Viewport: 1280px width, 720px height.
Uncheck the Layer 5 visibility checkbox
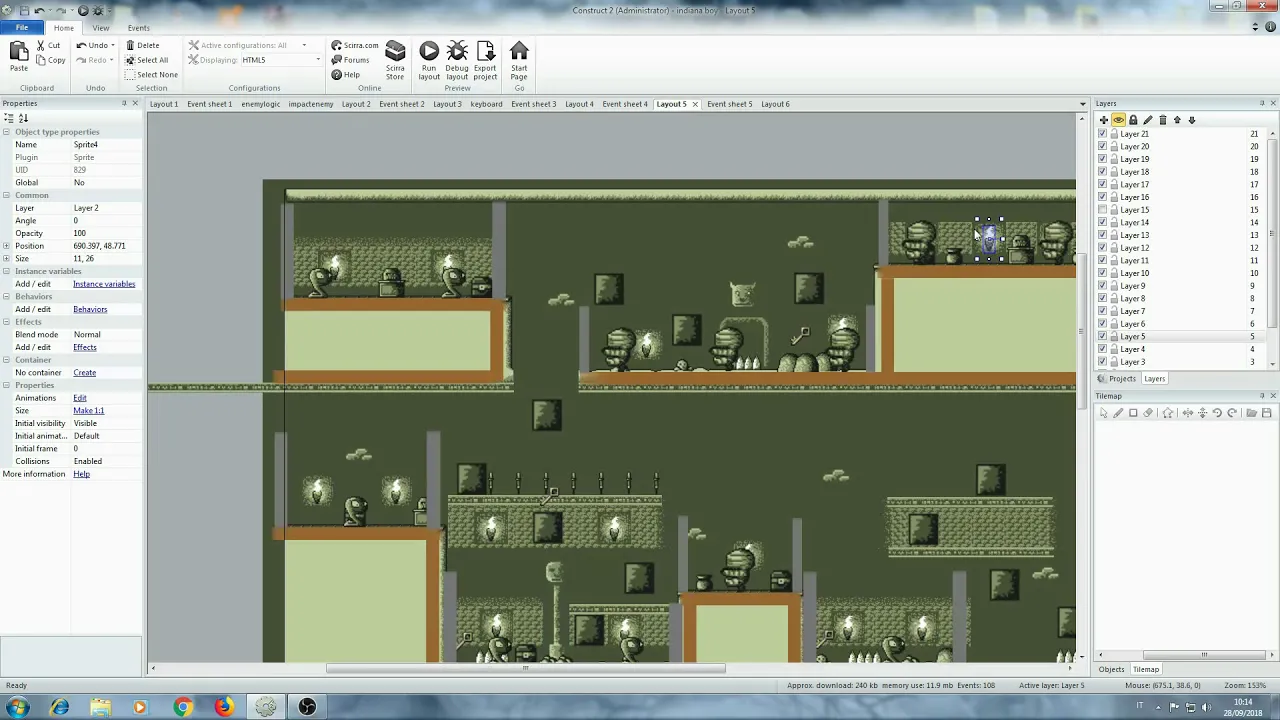click(1103, 337)
